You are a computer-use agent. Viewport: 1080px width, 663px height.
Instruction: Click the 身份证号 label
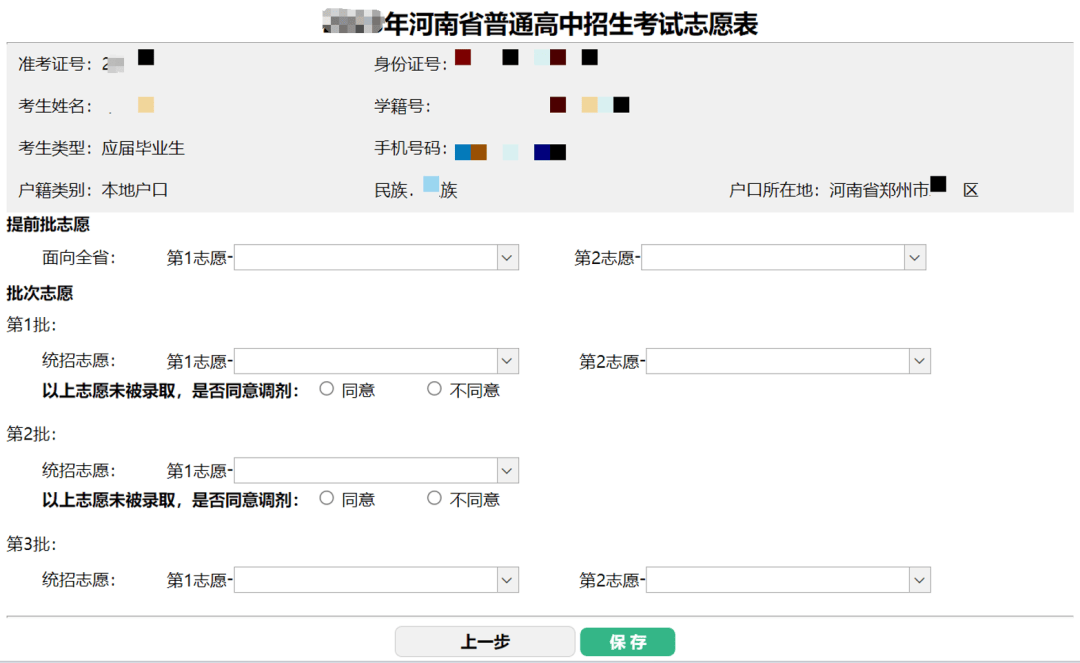click(x=411, y=65)
